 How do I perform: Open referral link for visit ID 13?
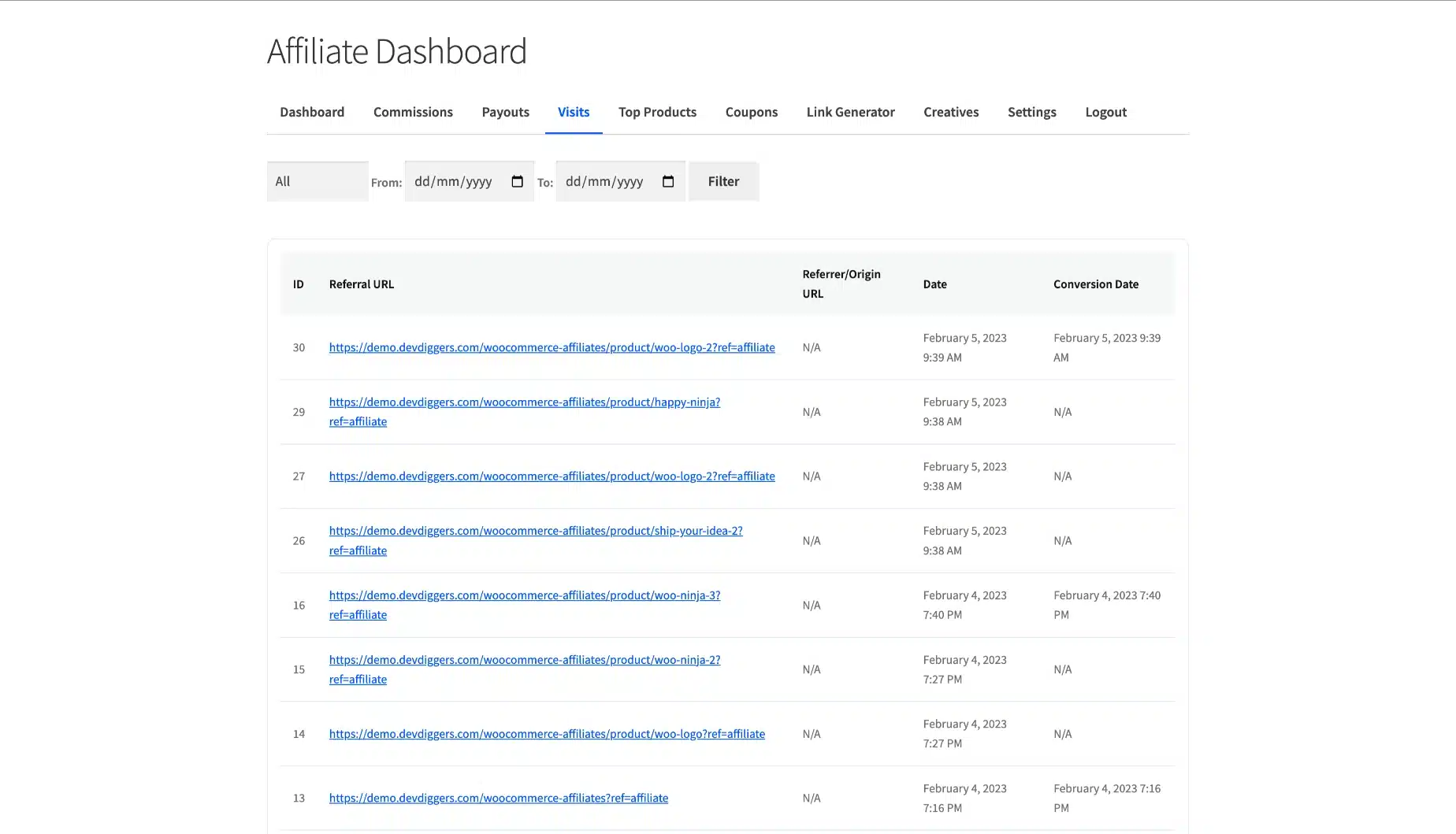click(498, 799)
